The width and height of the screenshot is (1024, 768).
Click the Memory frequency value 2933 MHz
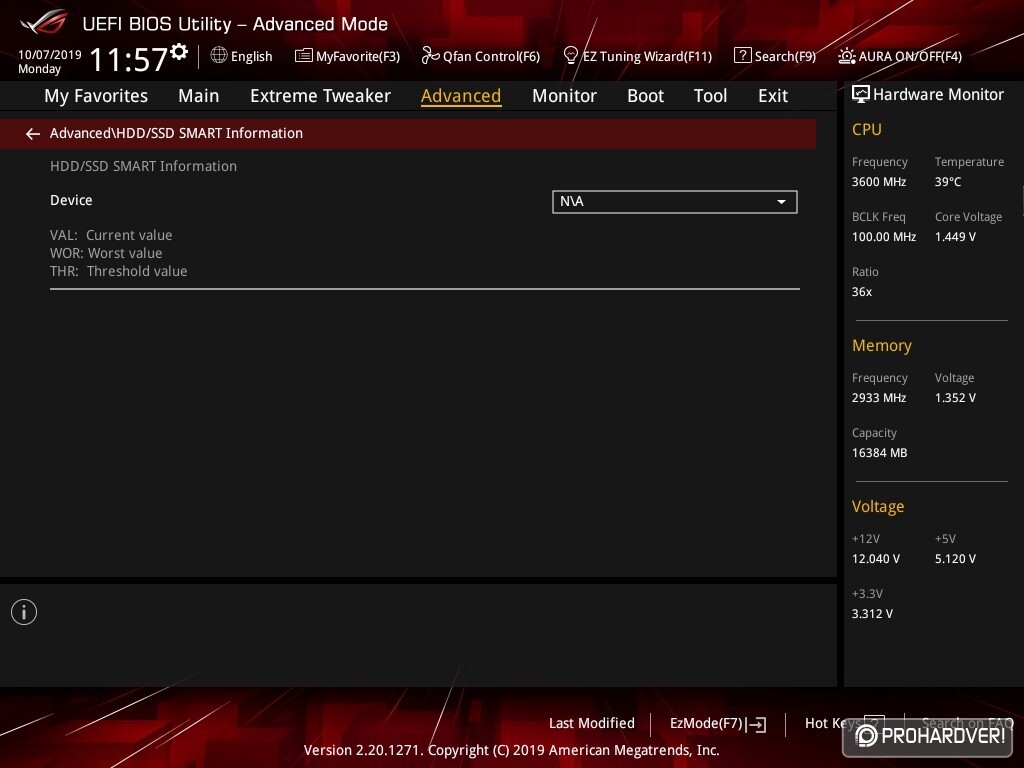tap(878, 398)
